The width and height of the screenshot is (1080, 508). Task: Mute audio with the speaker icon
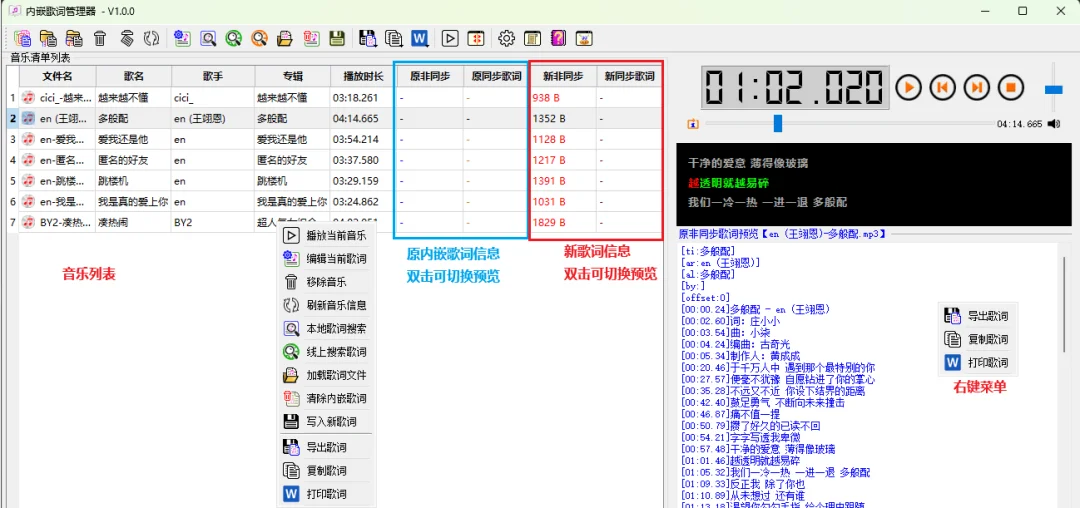point(1054,124)
